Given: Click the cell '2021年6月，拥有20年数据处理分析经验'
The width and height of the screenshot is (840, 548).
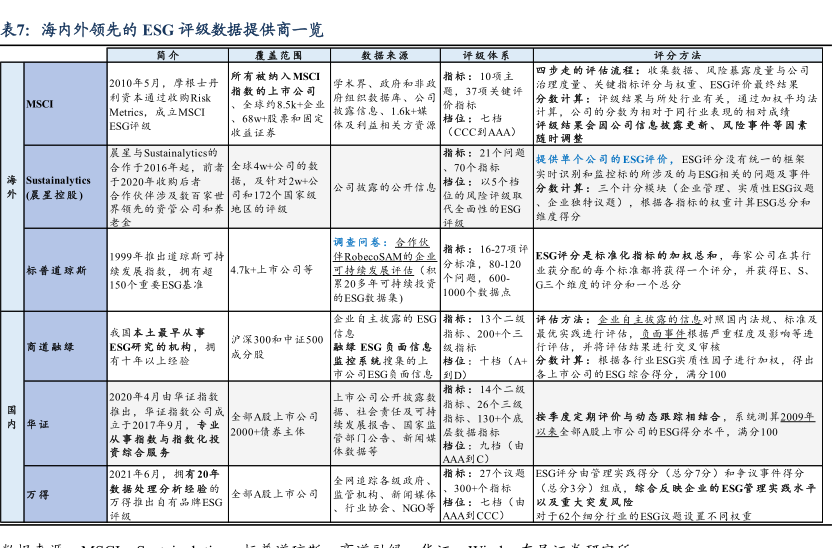Looking at the screenshot, I should click(x=168, y=494).
